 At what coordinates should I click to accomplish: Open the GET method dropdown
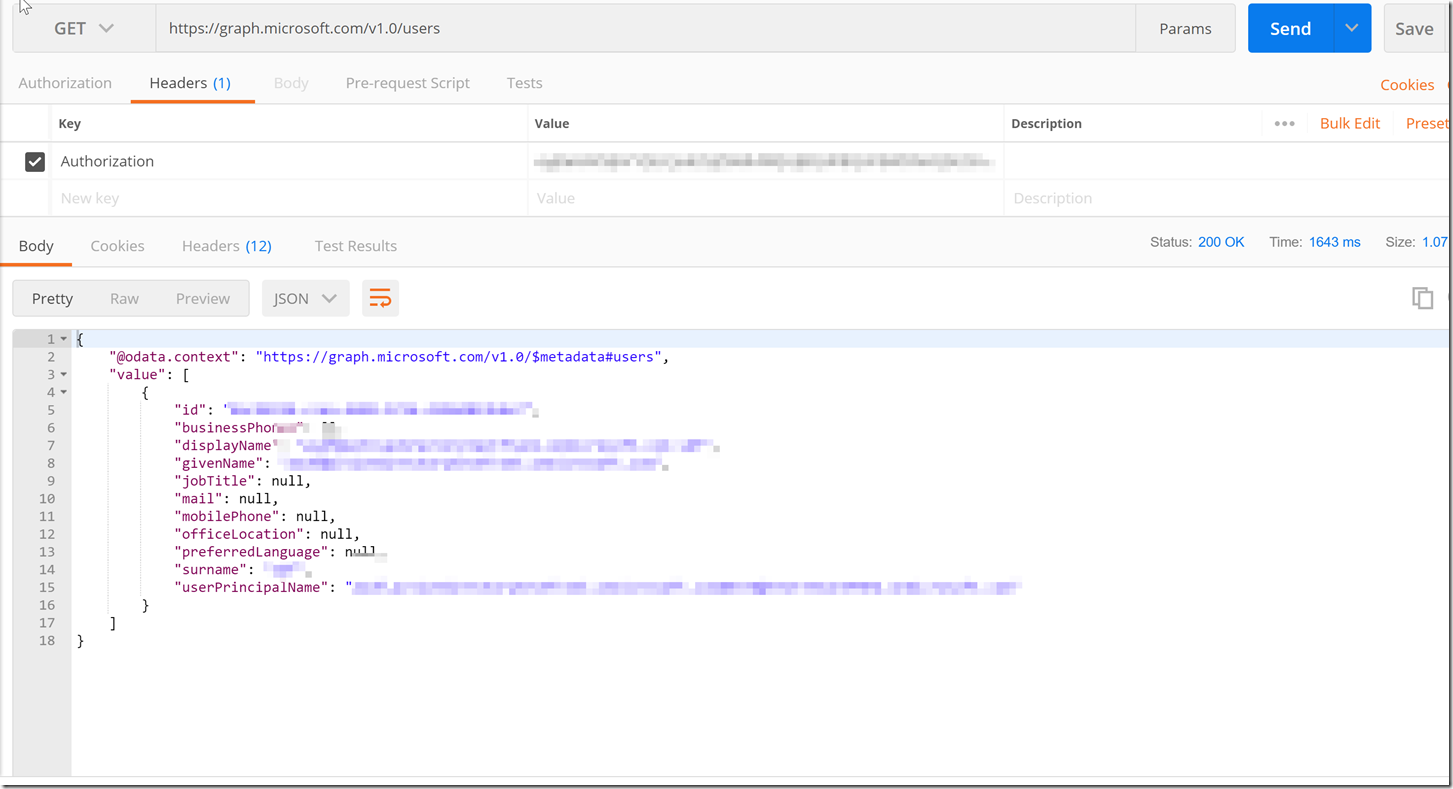84,29
